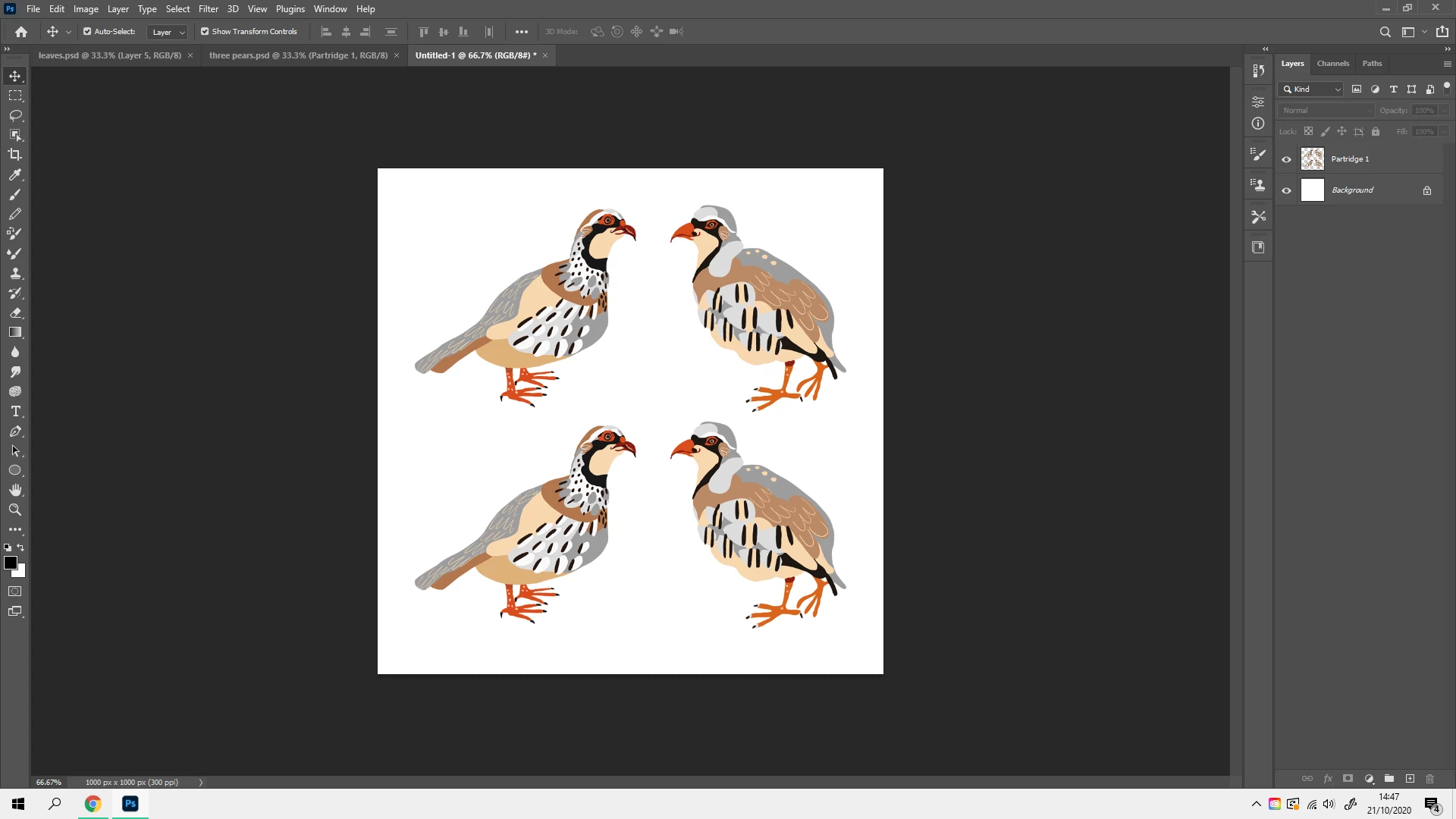
Task: Select the Crop tool
Action: click(15, 155)
